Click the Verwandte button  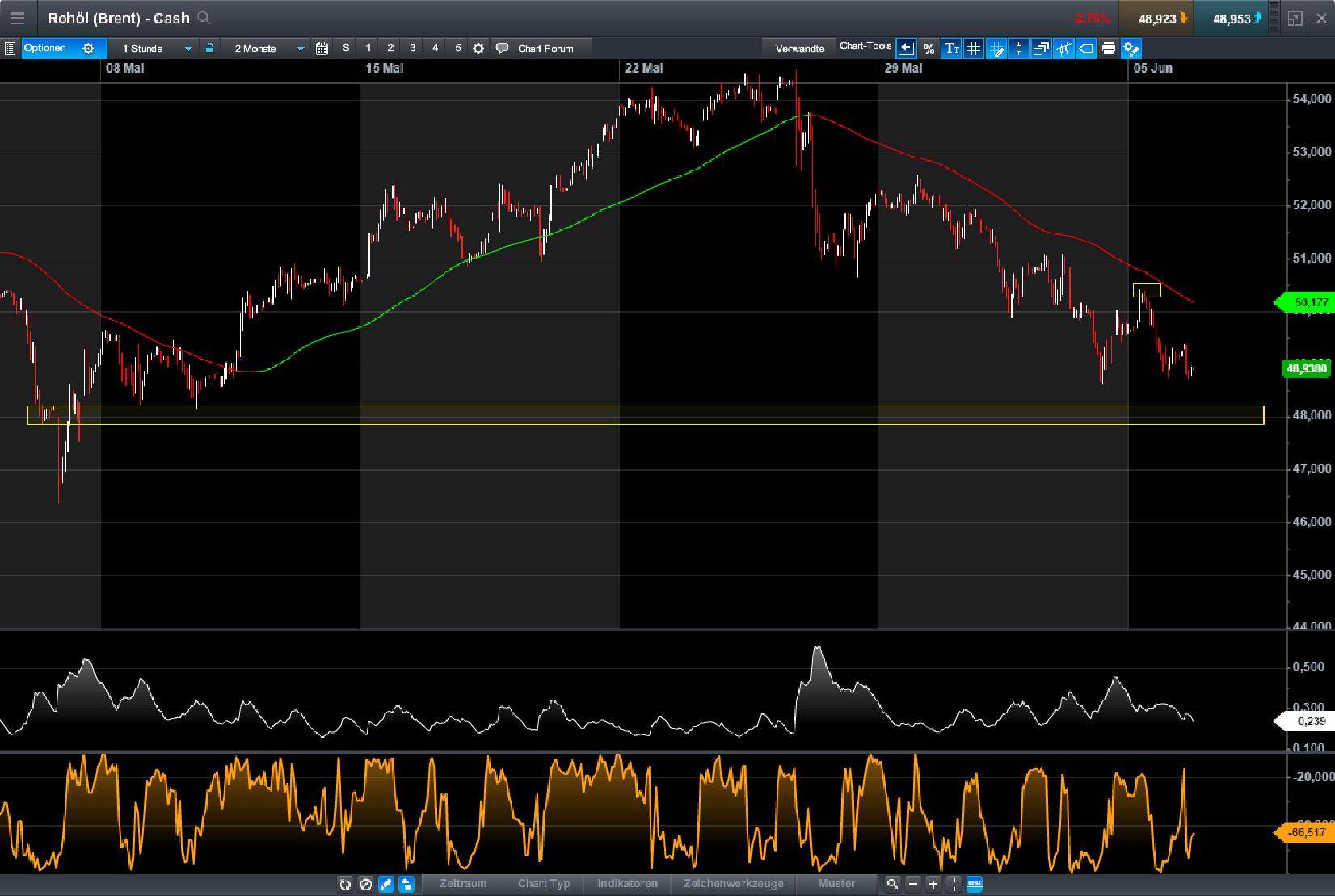click(800, 48)
